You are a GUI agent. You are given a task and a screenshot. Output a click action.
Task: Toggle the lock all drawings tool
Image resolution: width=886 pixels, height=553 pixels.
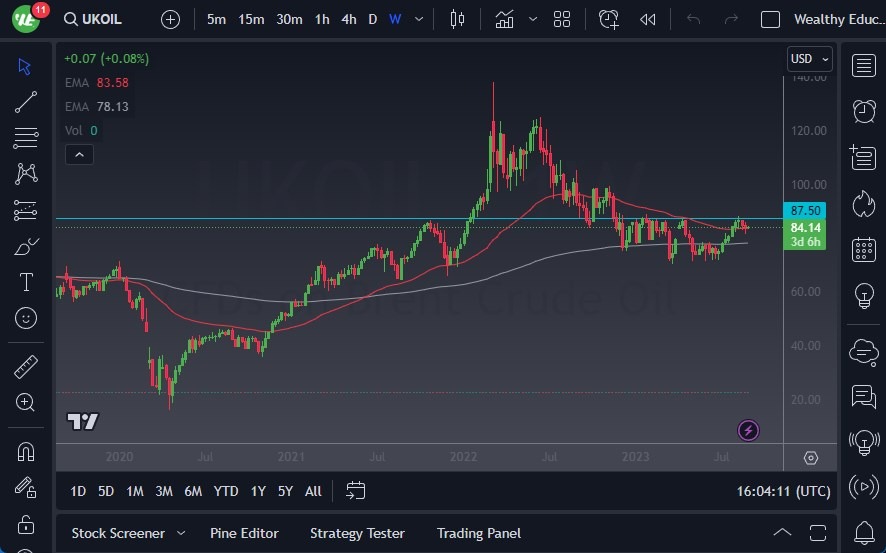coord(26,524)
